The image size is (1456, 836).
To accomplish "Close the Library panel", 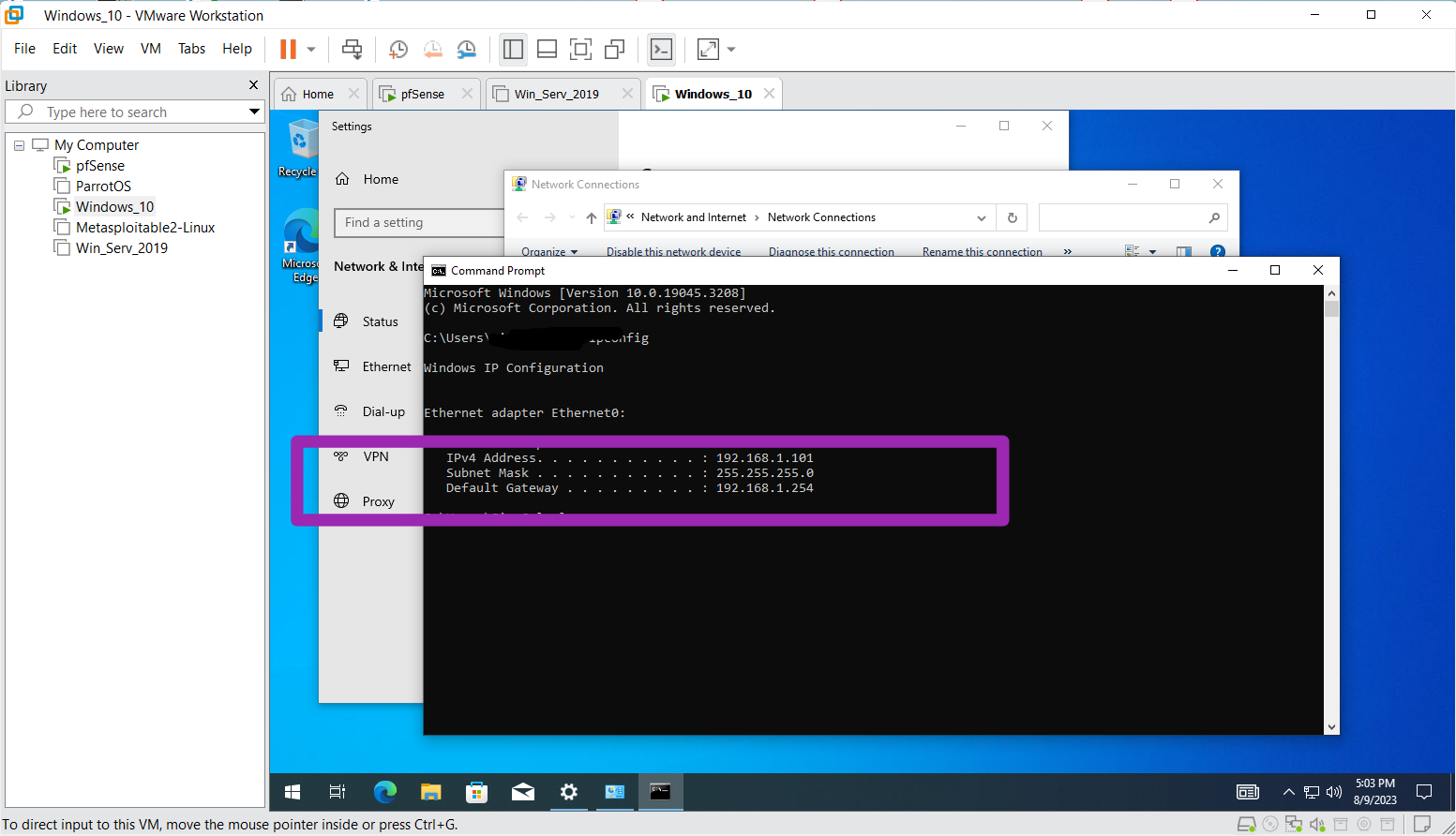I will coord(253,85).
